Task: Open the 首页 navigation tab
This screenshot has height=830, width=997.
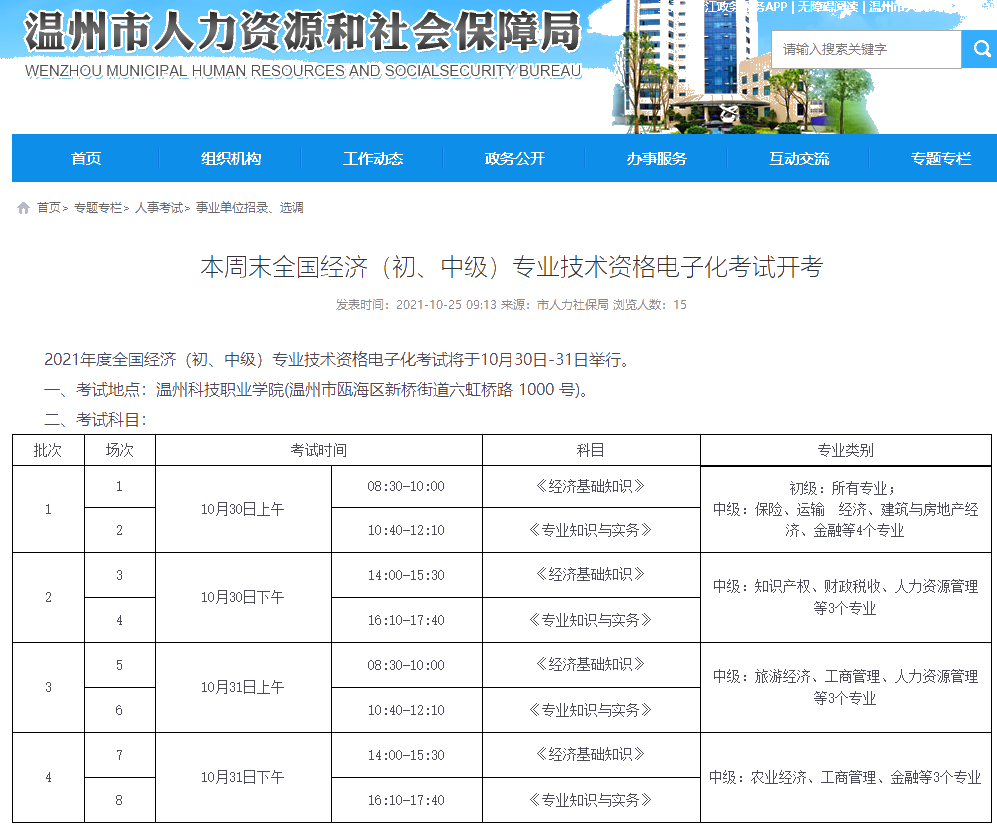Action: click(x=86, y=159)
